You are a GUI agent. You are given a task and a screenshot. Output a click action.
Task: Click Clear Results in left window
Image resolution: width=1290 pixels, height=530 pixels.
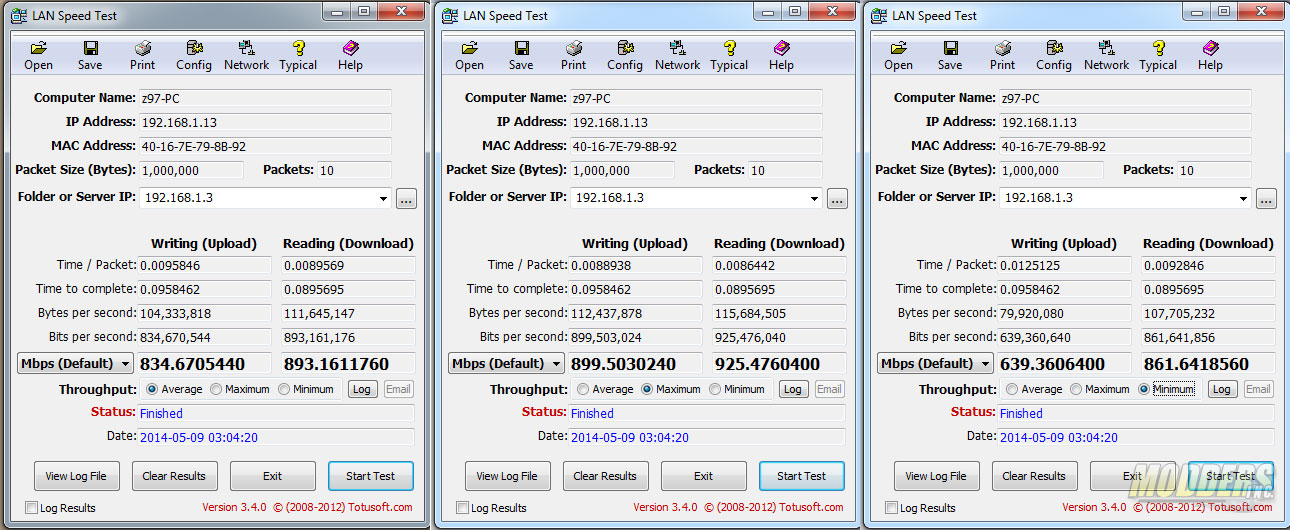pos(174,476)
